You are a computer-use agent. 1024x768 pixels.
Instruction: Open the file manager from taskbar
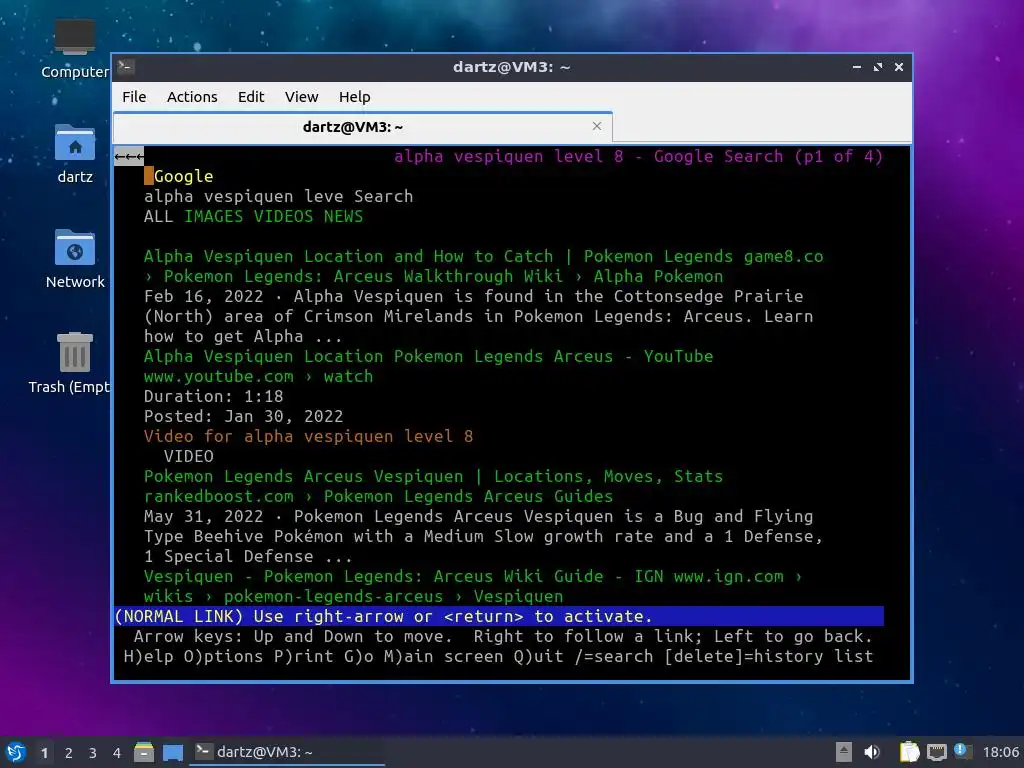coord(144,752)
